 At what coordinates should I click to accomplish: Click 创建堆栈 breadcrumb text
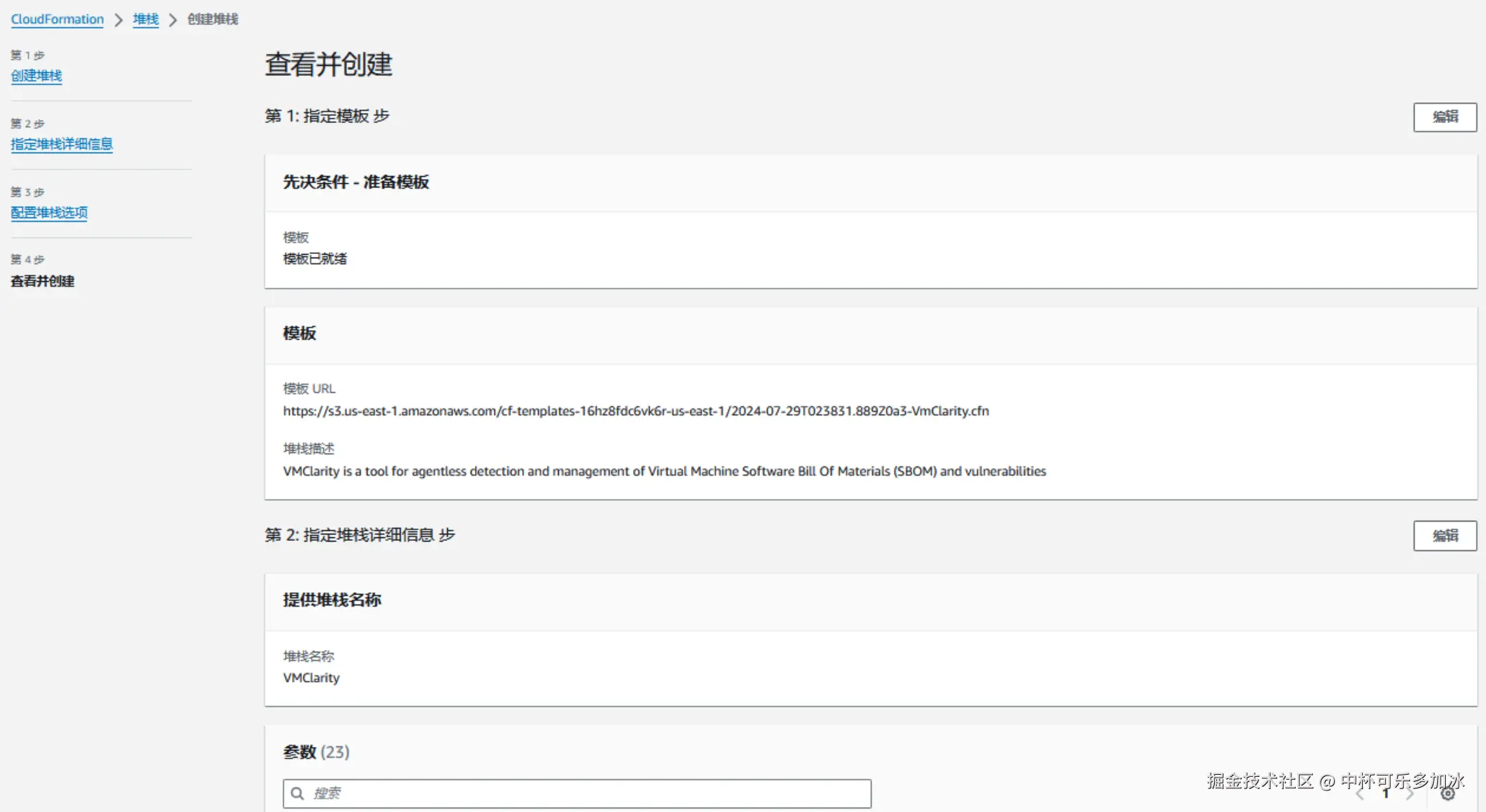212,19
